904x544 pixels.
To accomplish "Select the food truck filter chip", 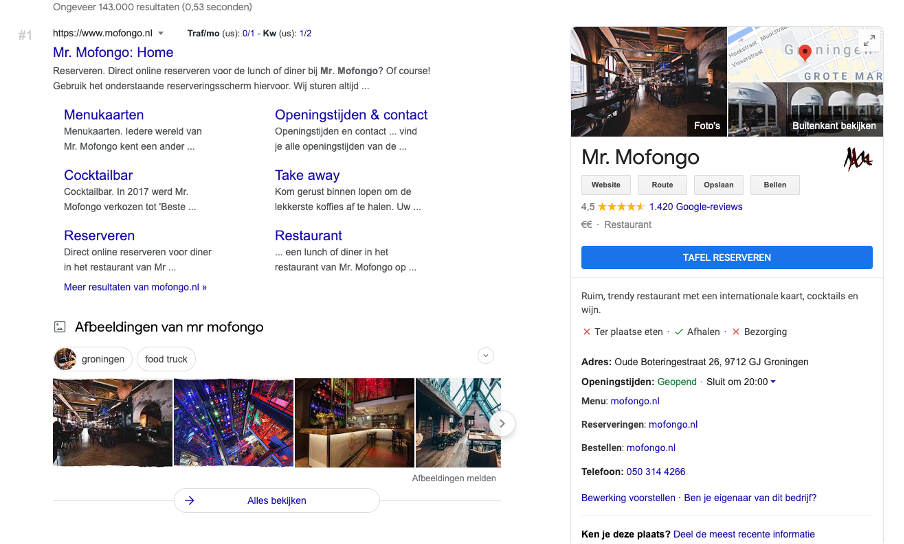I will 166,359.
